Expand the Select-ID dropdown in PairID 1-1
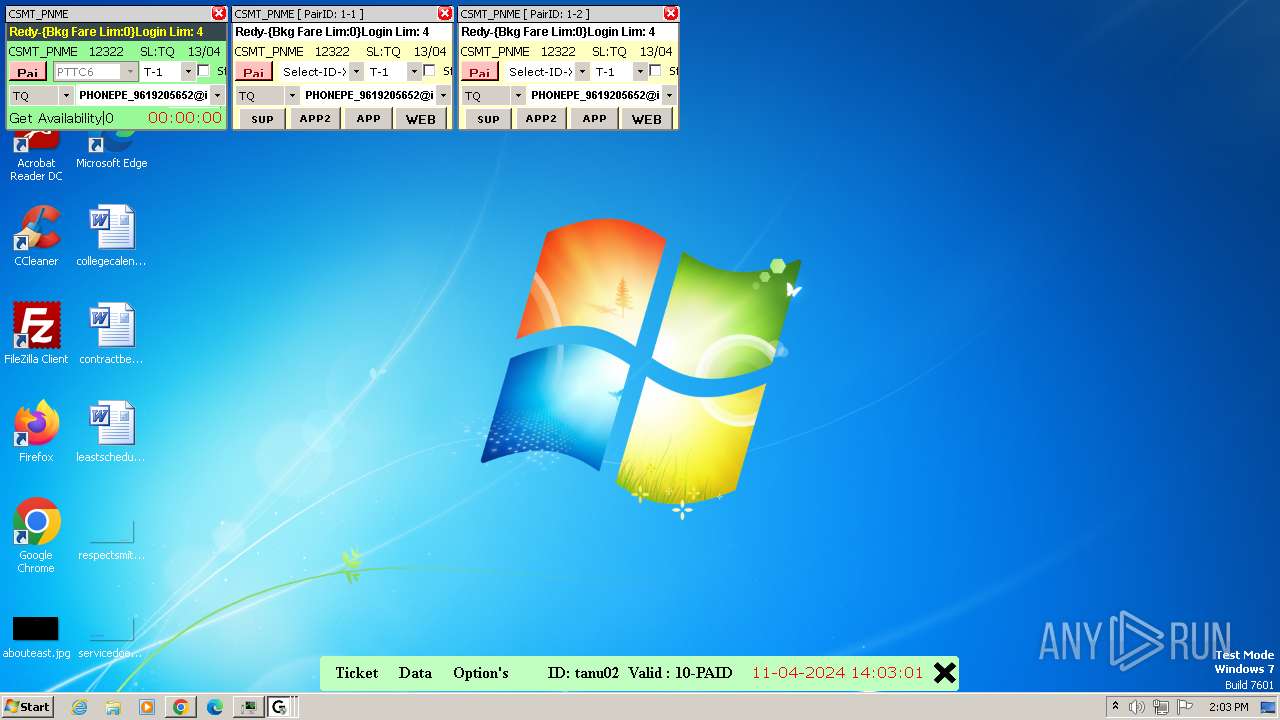 point(356,72)
